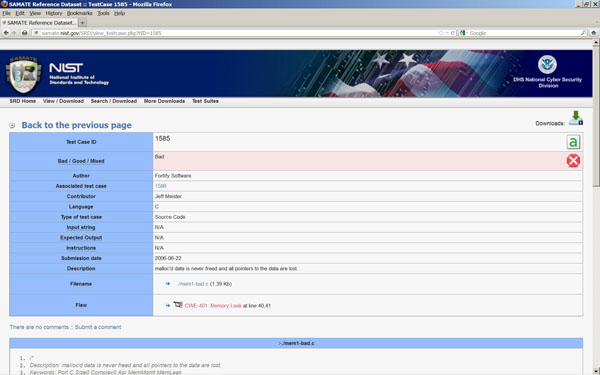Click the red X bad status icon
Screen dimensions: 600x375
573,161
